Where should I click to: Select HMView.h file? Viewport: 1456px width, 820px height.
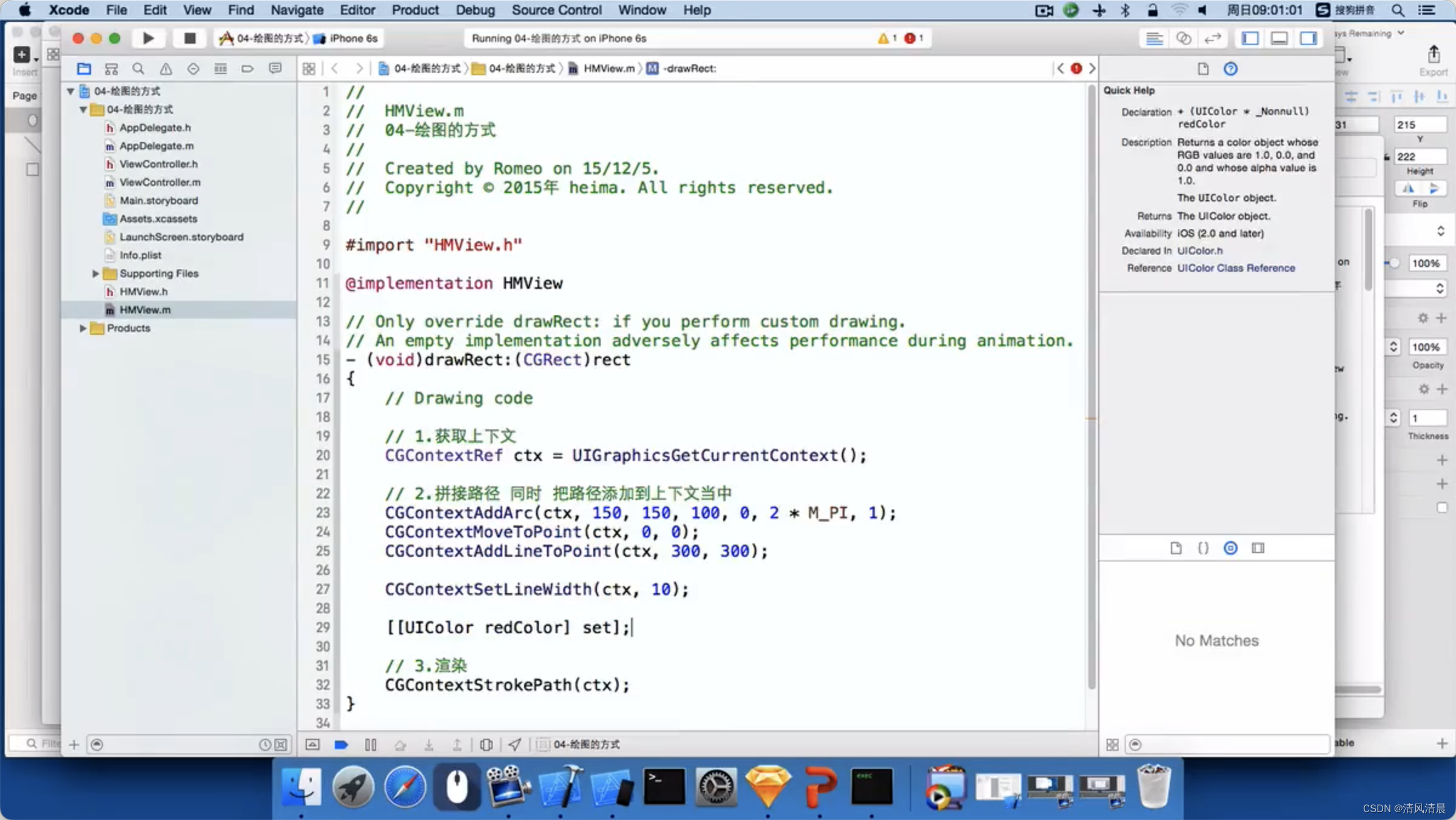[x=143, y=292]
